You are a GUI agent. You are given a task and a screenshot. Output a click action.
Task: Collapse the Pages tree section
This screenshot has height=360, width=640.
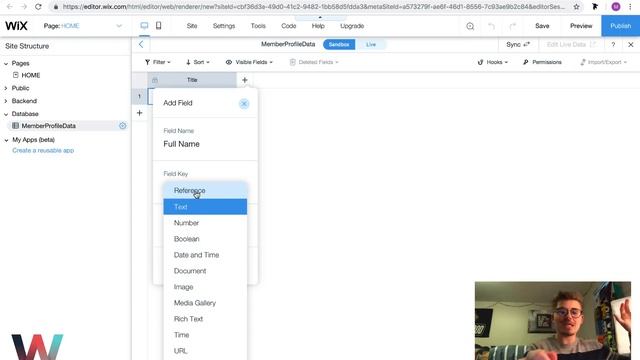coord(6,64)
